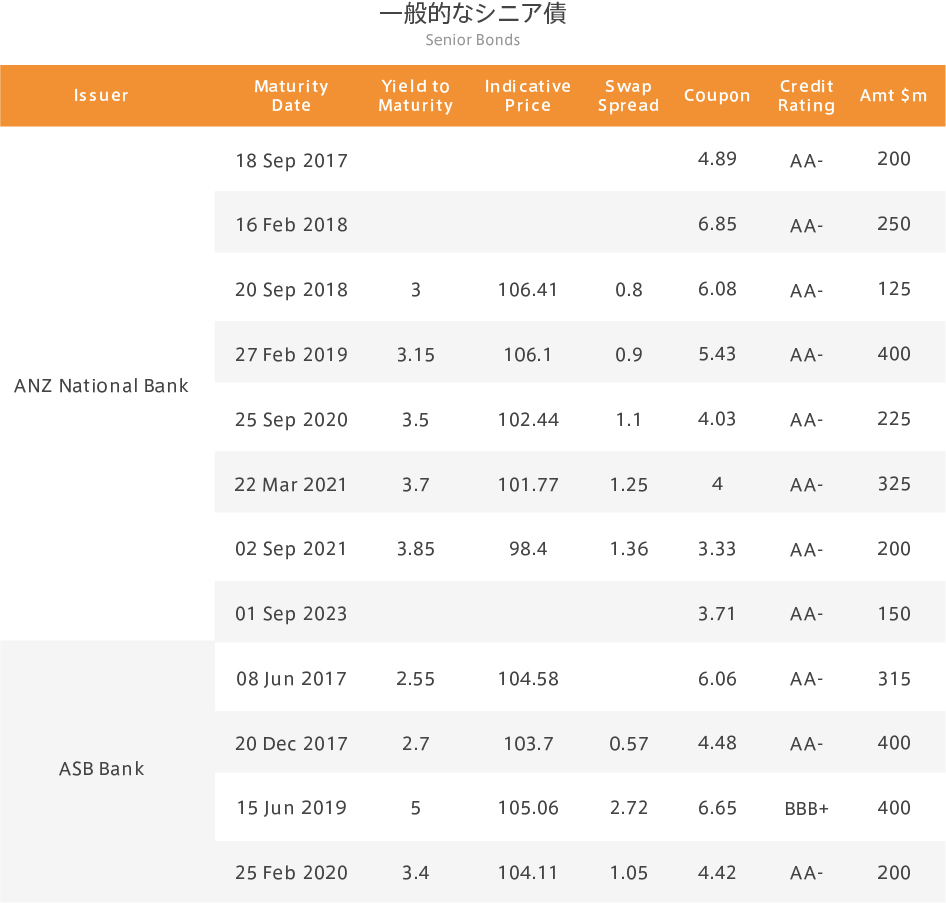This screenshot has height=903, width=946.
Task: Select maturity date 08 Jun 2017
Action: coord(291,679)
